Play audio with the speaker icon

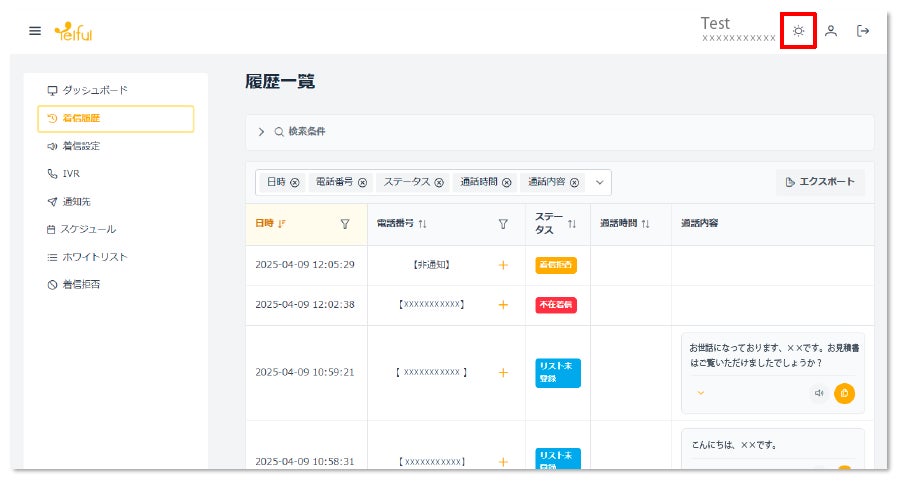pos(819,393)
